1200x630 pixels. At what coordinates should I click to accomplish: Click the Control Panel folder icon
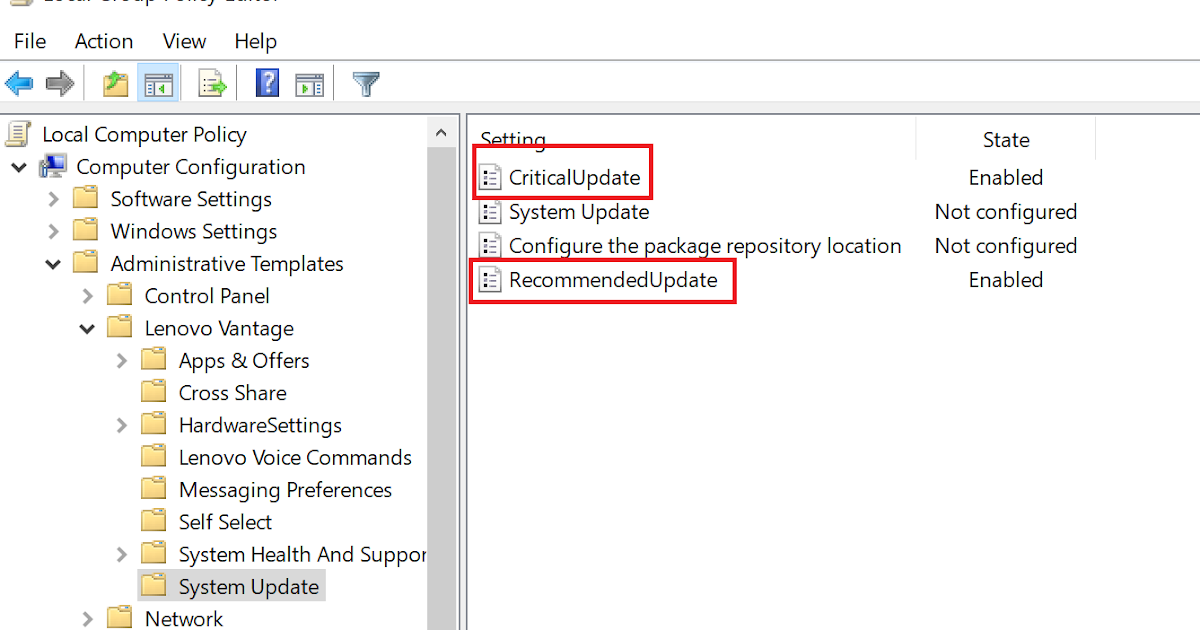point(120,295)
